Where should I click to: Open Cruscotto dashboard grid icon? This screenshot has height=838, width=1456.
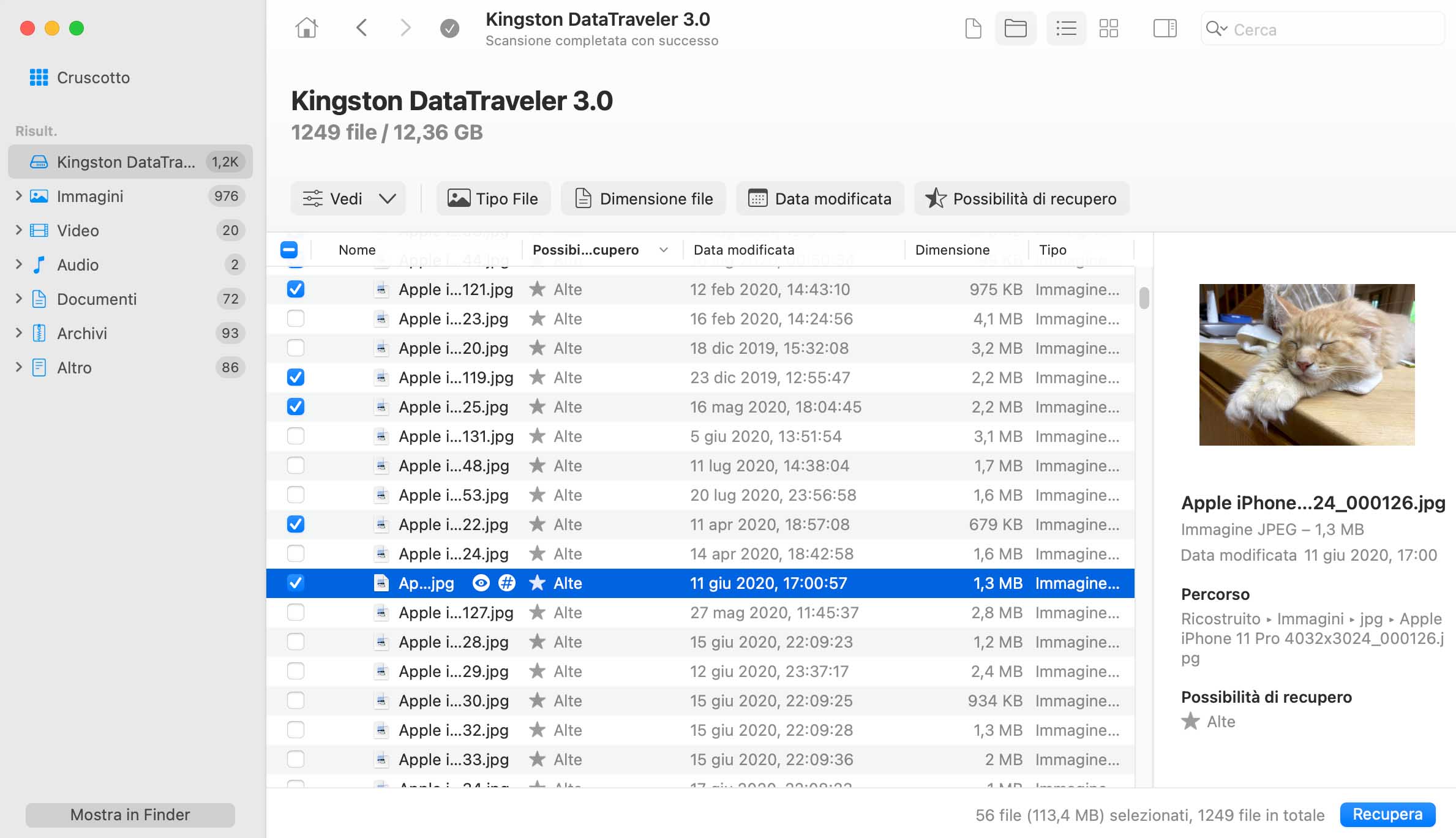tap(39, 77)
